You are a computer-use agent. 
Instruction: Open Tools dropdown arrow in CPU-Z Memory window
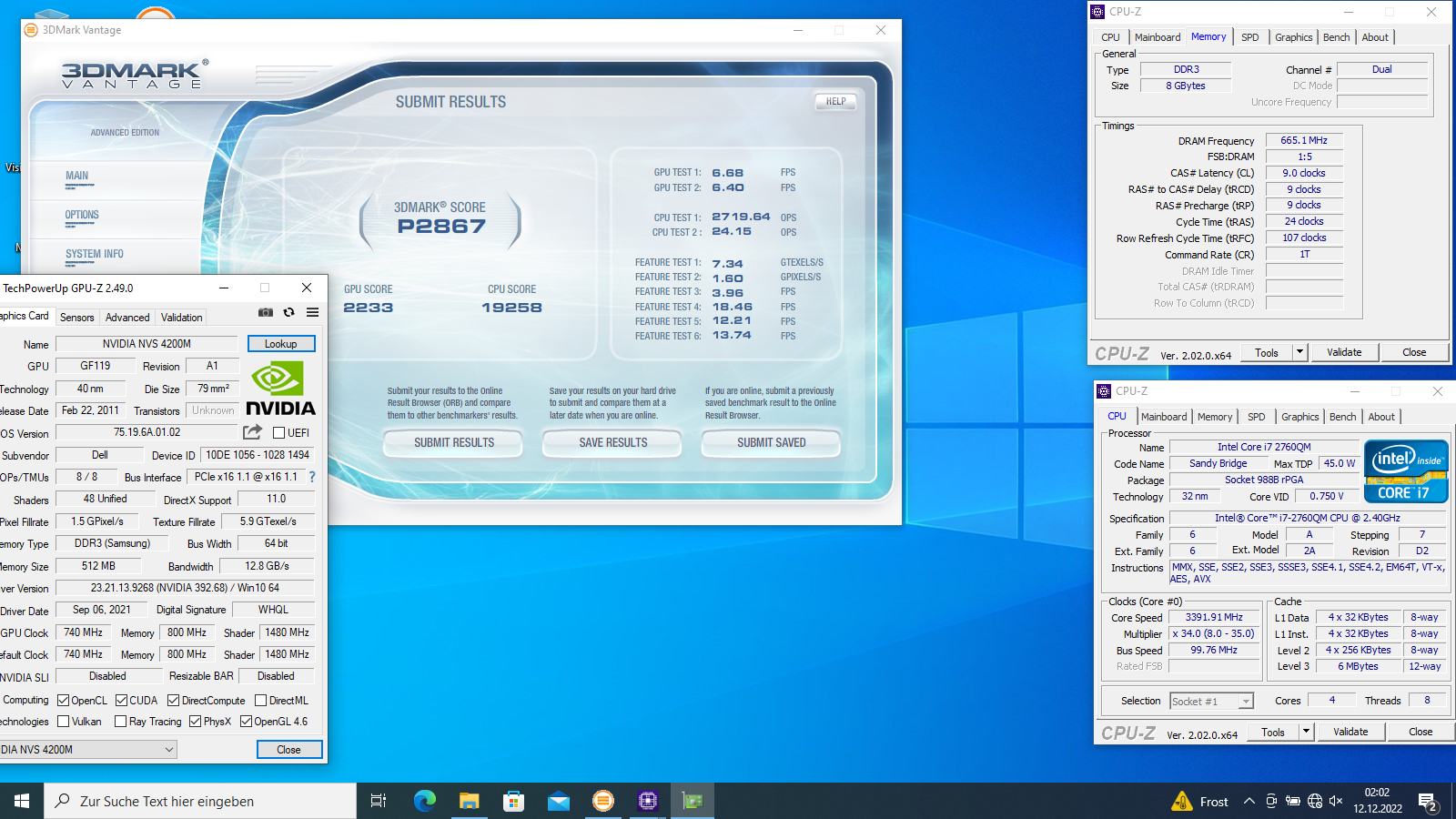click(x=1299, y=352)
